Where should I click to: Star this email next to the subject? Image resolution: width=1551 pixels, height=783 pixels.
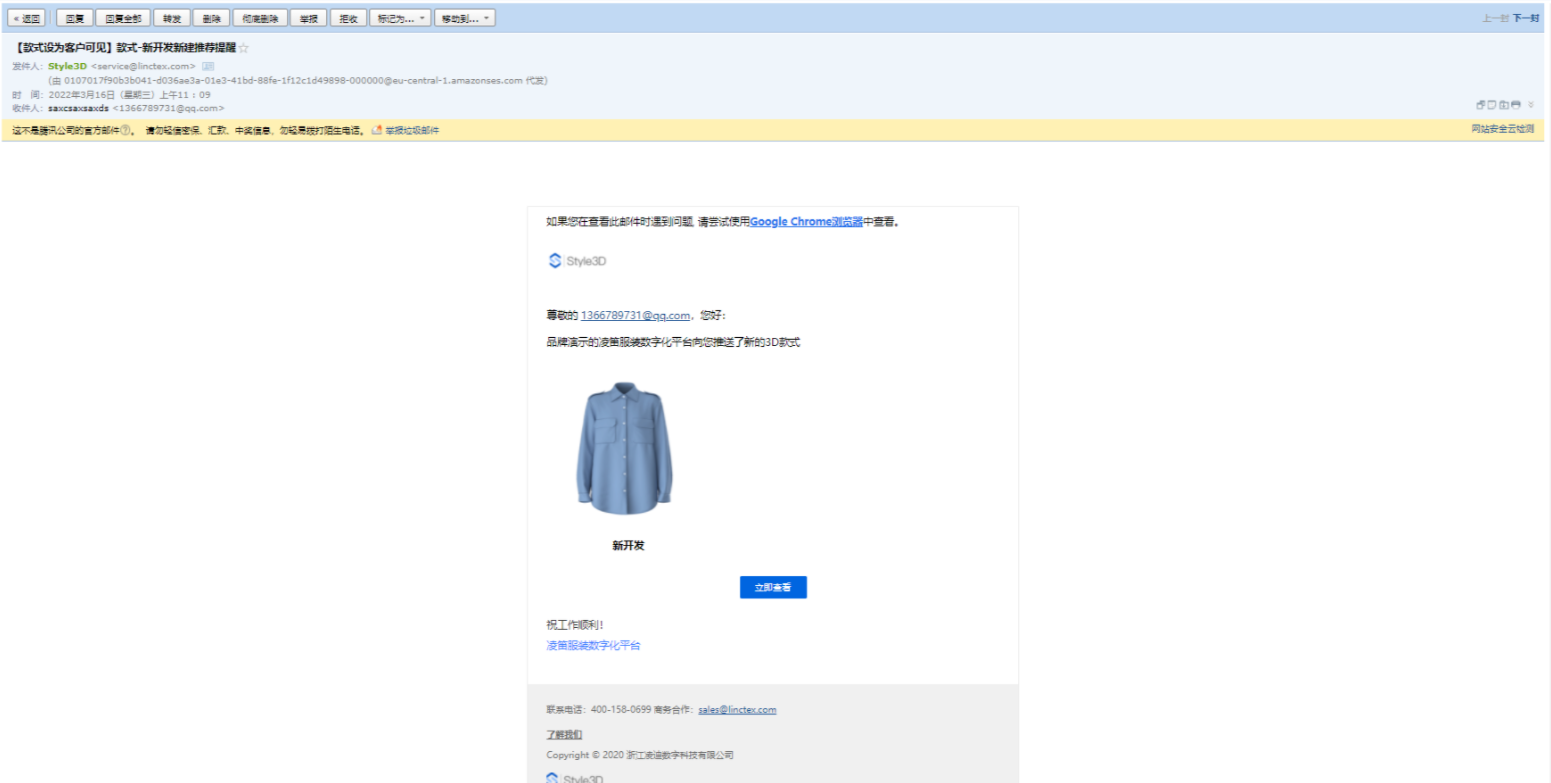coord(244,48)
